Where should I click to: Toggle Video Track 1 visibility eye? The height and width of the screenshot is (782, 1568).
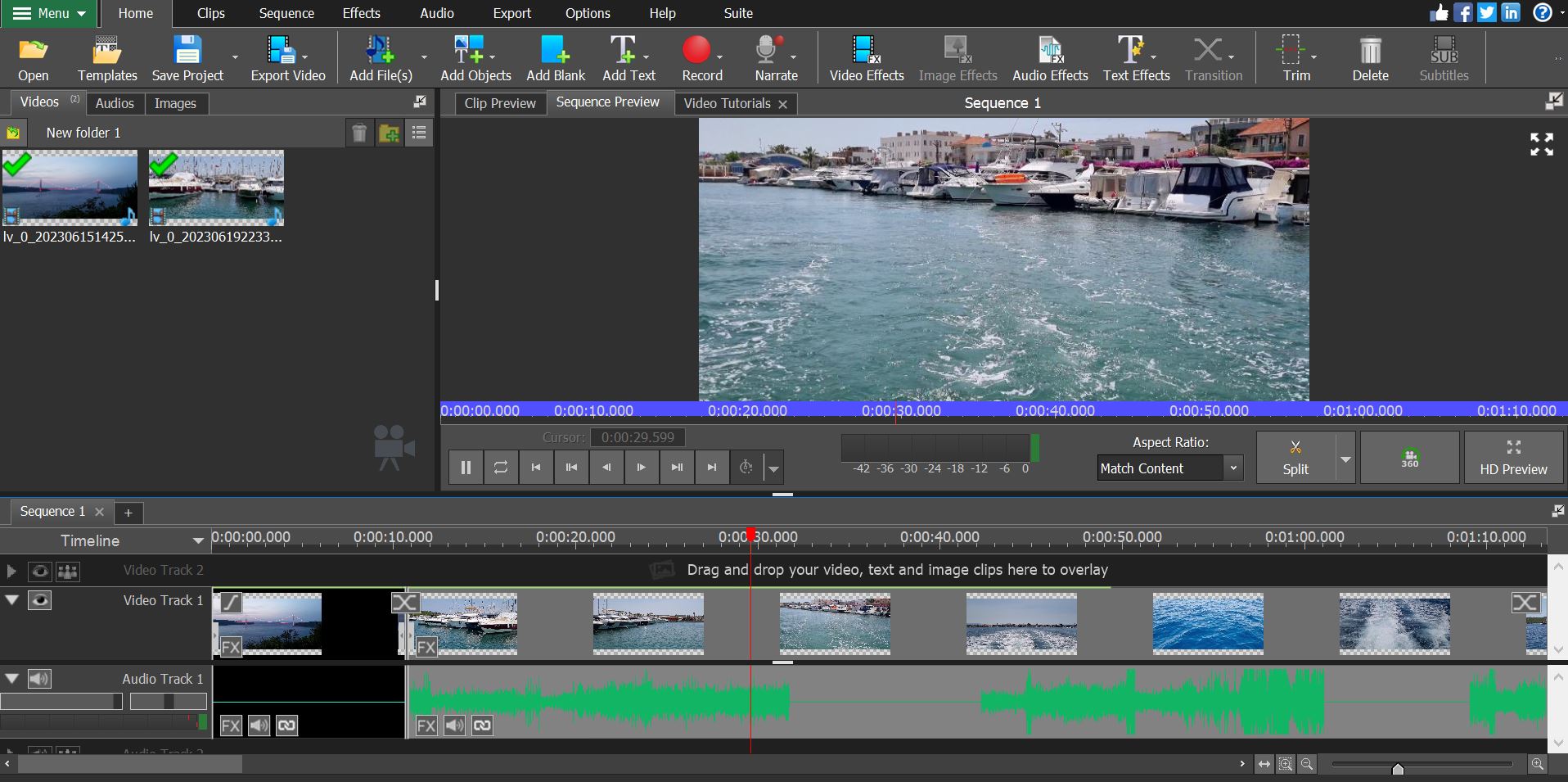point(39,600)
